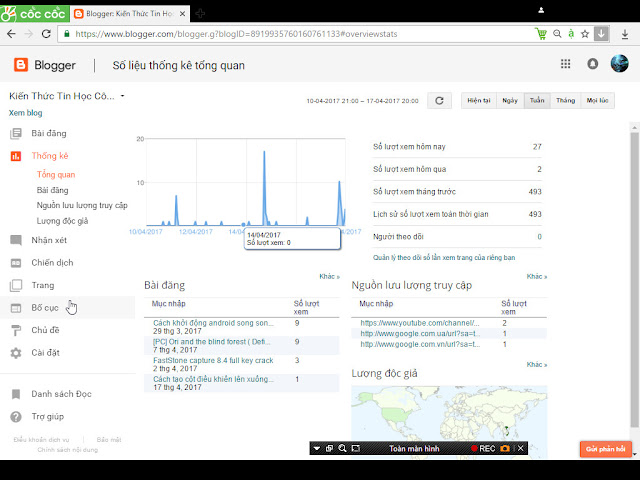This screenshot has width=640, height=480.
Task: Click the red REC record button
Action: coord(483,449)
